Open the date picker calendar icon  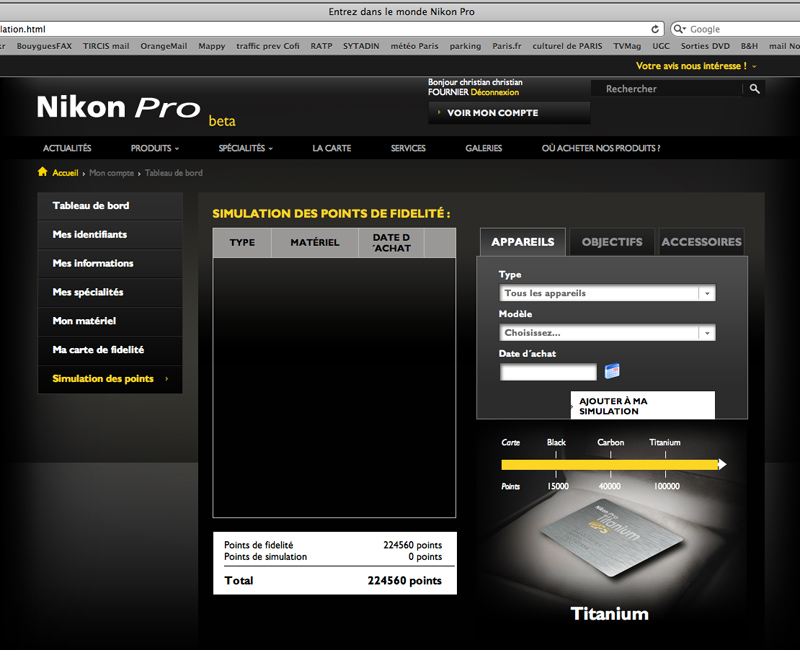coord(612,371)
